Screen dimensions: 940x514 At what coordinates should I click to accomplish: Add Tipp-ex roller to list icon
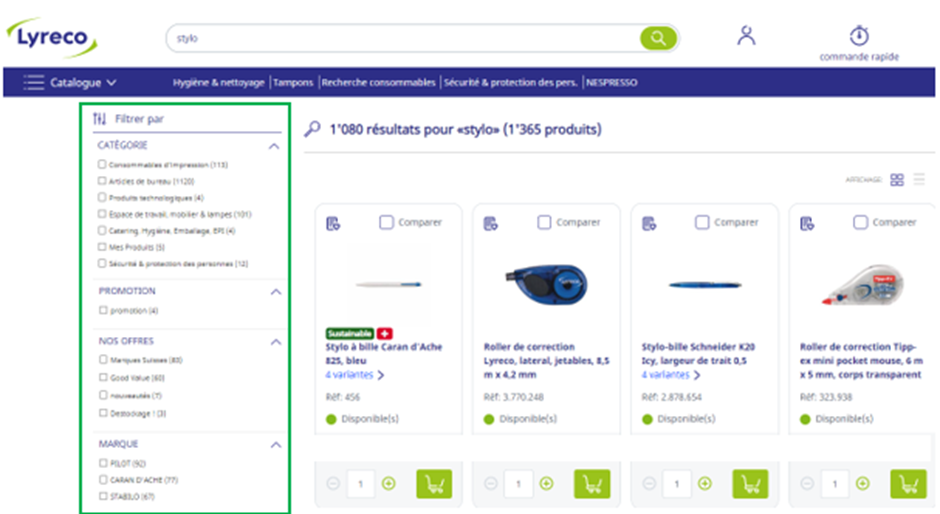pyautogui.click(x=807, y=224)
